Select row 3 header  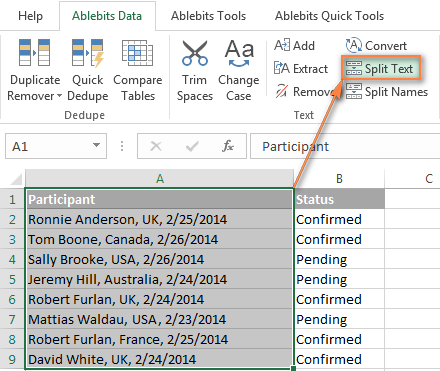click(x=12, y=239)
